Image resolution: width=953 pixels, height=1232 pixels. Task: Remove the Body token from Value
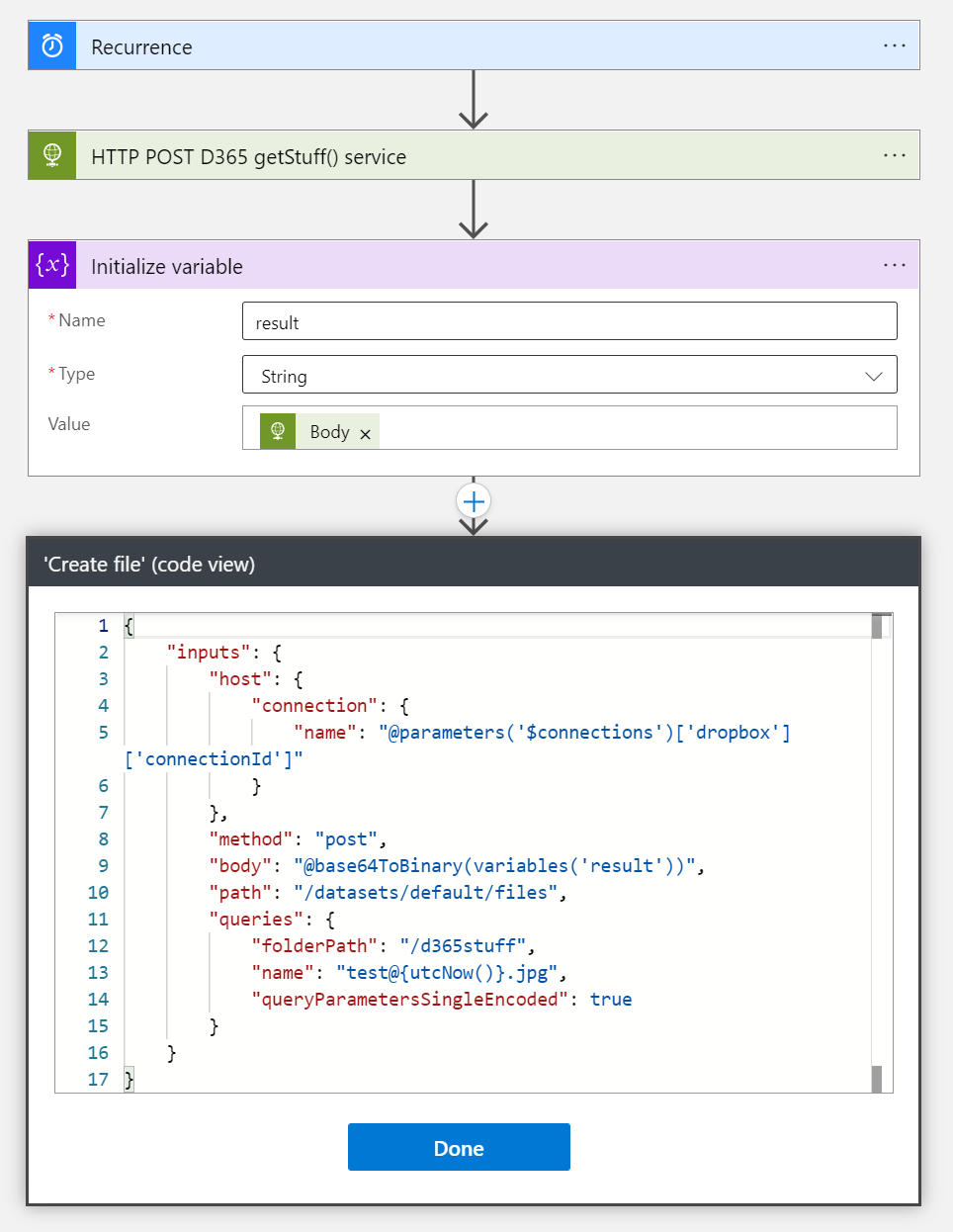[365, 434]
